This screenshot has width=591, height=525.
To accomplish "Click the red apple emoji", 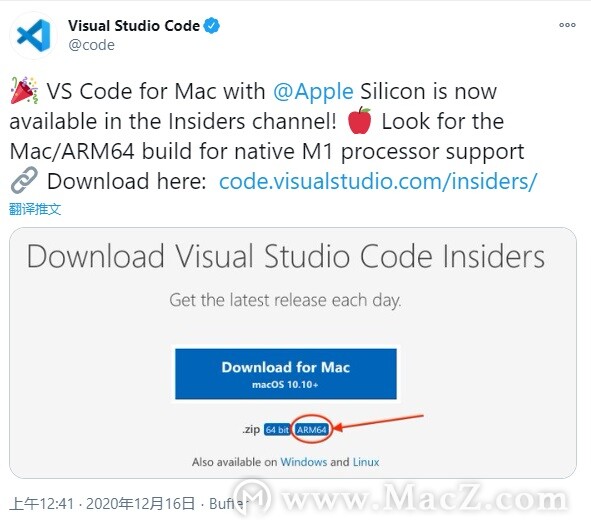I will (x=359, y=121).
